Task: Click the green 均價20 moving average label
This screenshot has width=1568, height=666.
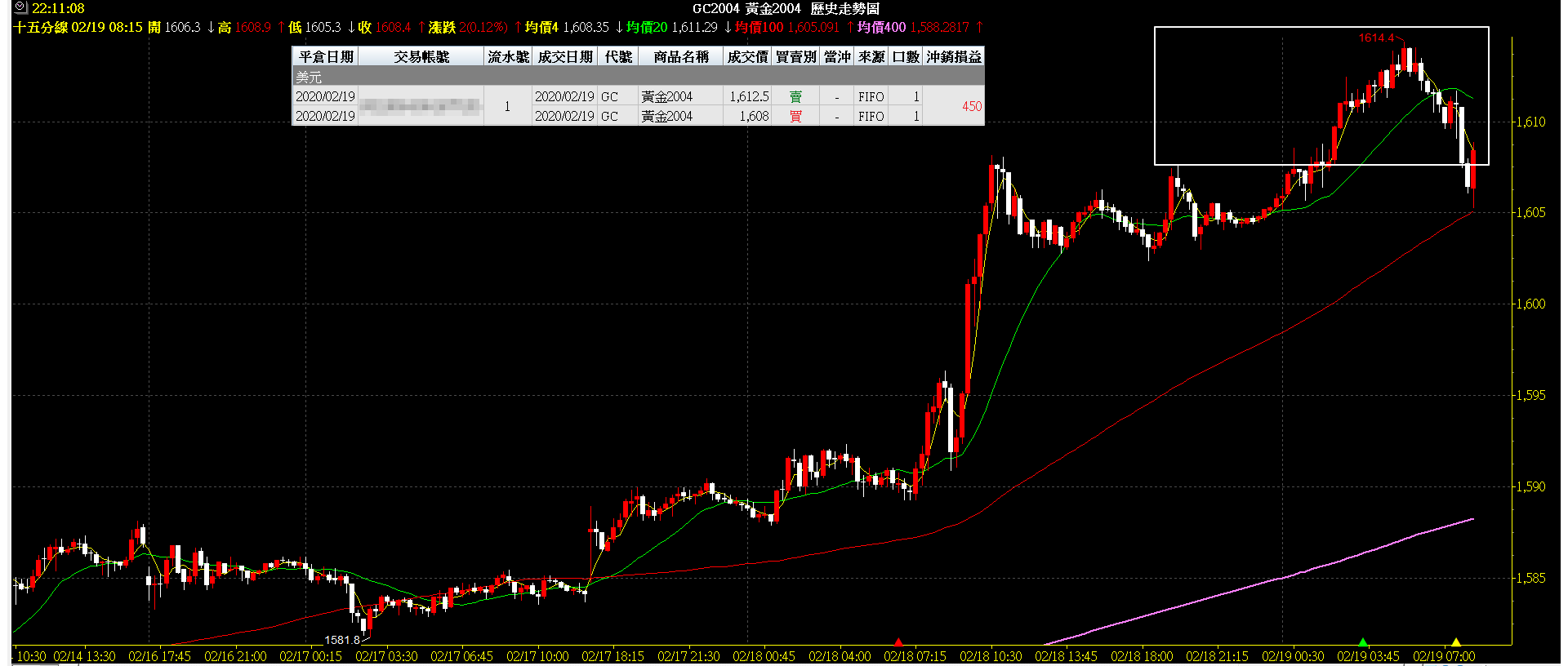Action: pyautogui.click(x=647, y=27)
